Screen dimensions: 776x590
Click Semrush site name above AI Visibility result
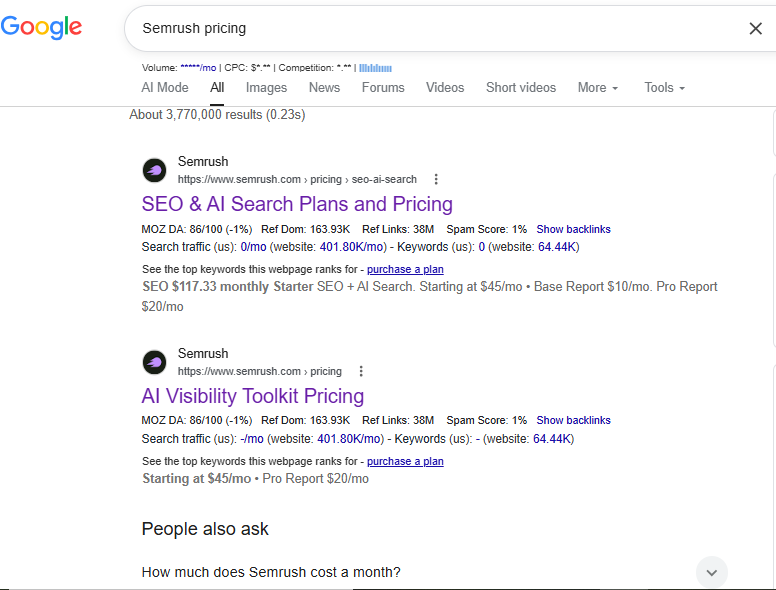pyautogui.click(x=203, y=353)
